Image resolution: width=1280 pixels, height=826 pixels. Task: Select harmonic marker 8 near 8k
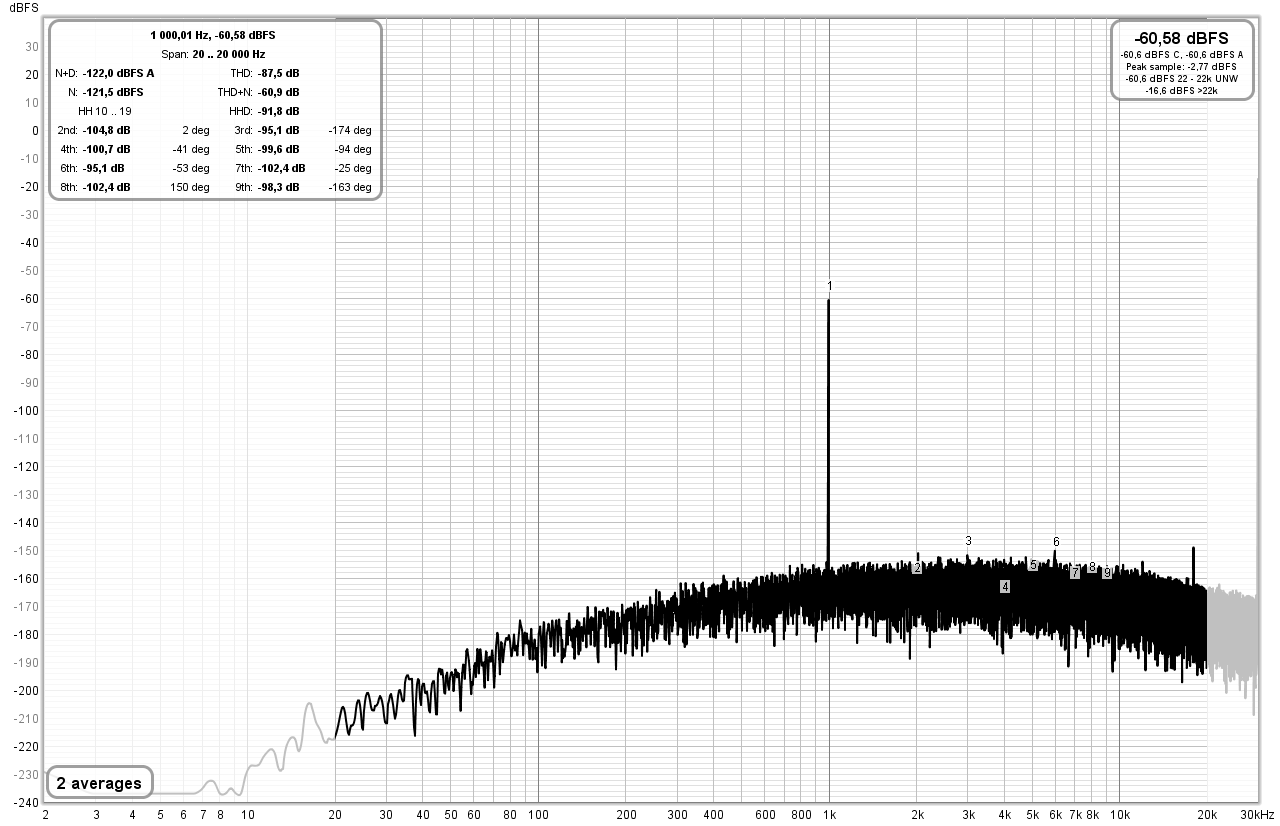[x=1092, y=567]
